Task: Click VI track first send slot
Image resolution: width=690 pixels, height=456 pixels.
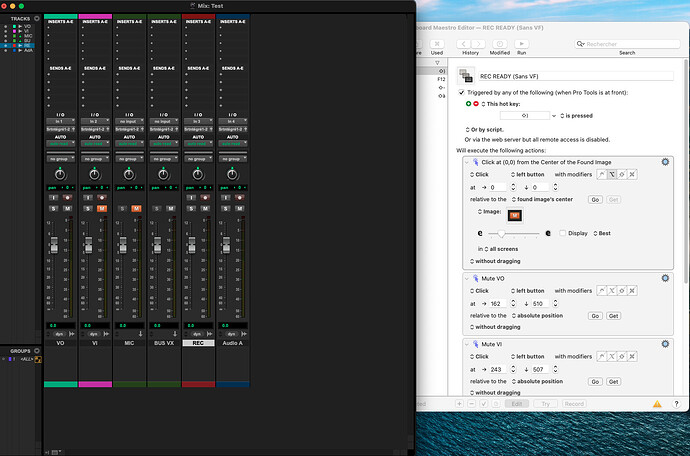Action: [95, 74]
